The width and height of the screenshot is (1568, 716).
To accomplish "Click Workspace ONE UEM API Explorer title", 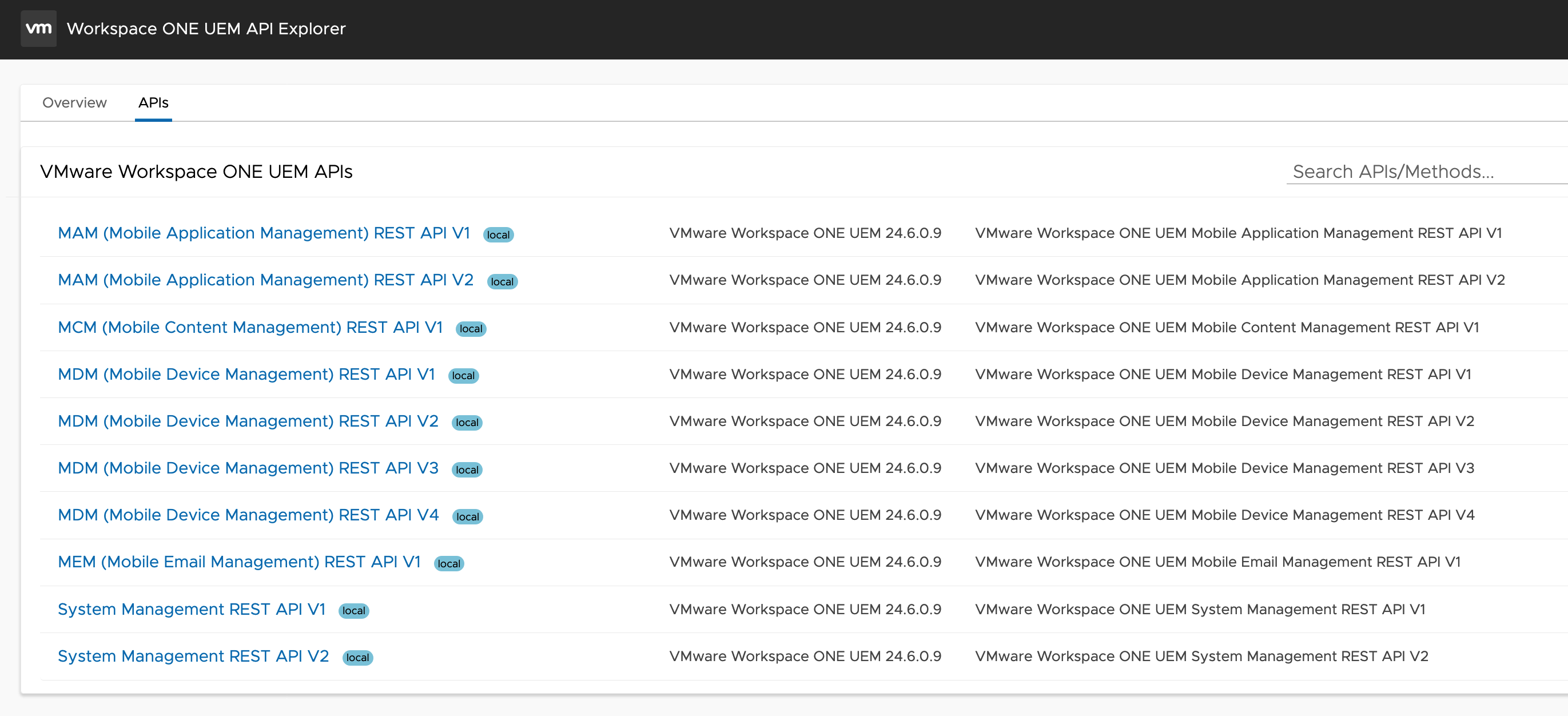I will pos(206,29).
